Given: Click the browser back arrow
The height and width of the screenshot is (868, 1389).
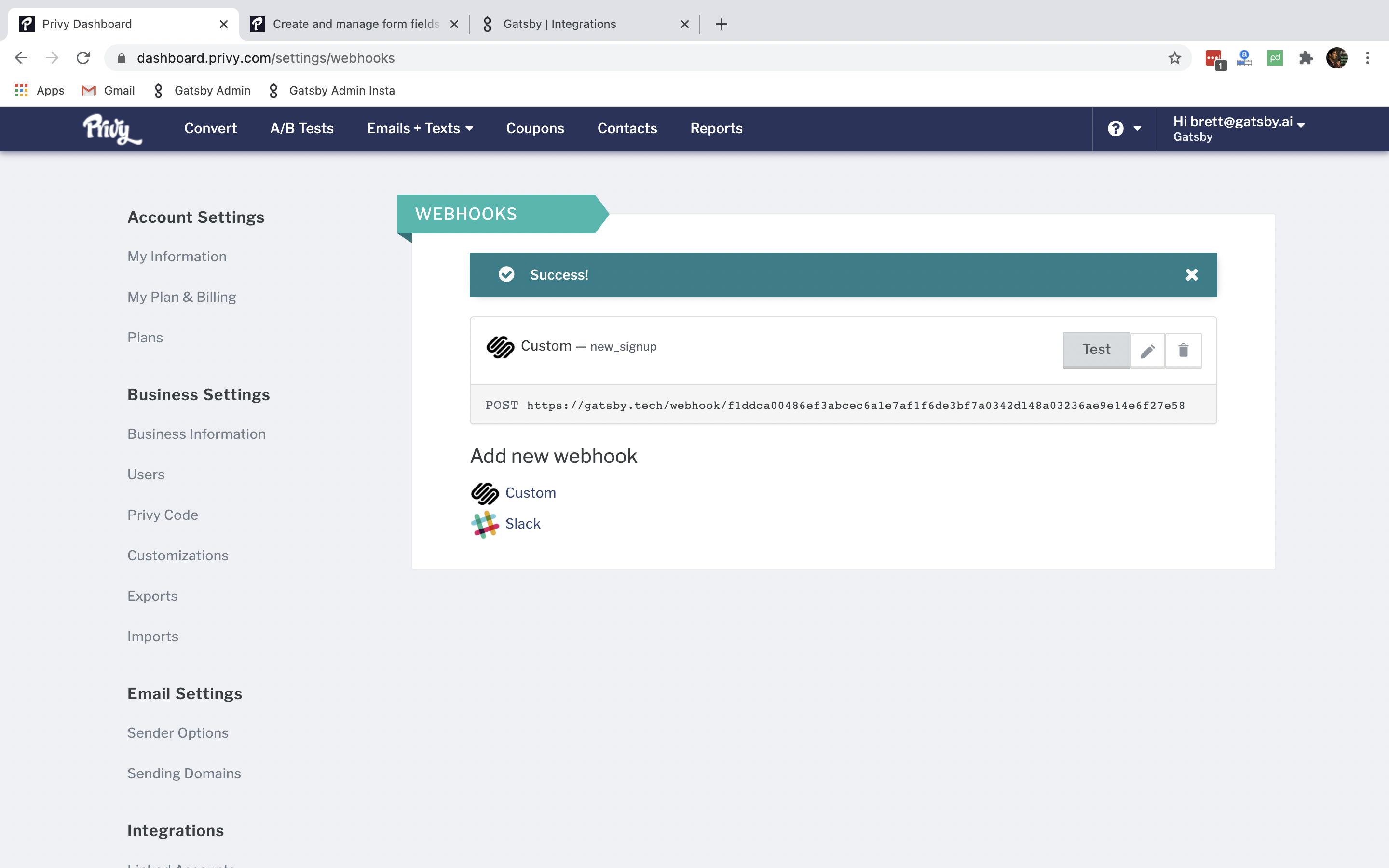Looking at the screenshot, I should (x=21, y=58).
